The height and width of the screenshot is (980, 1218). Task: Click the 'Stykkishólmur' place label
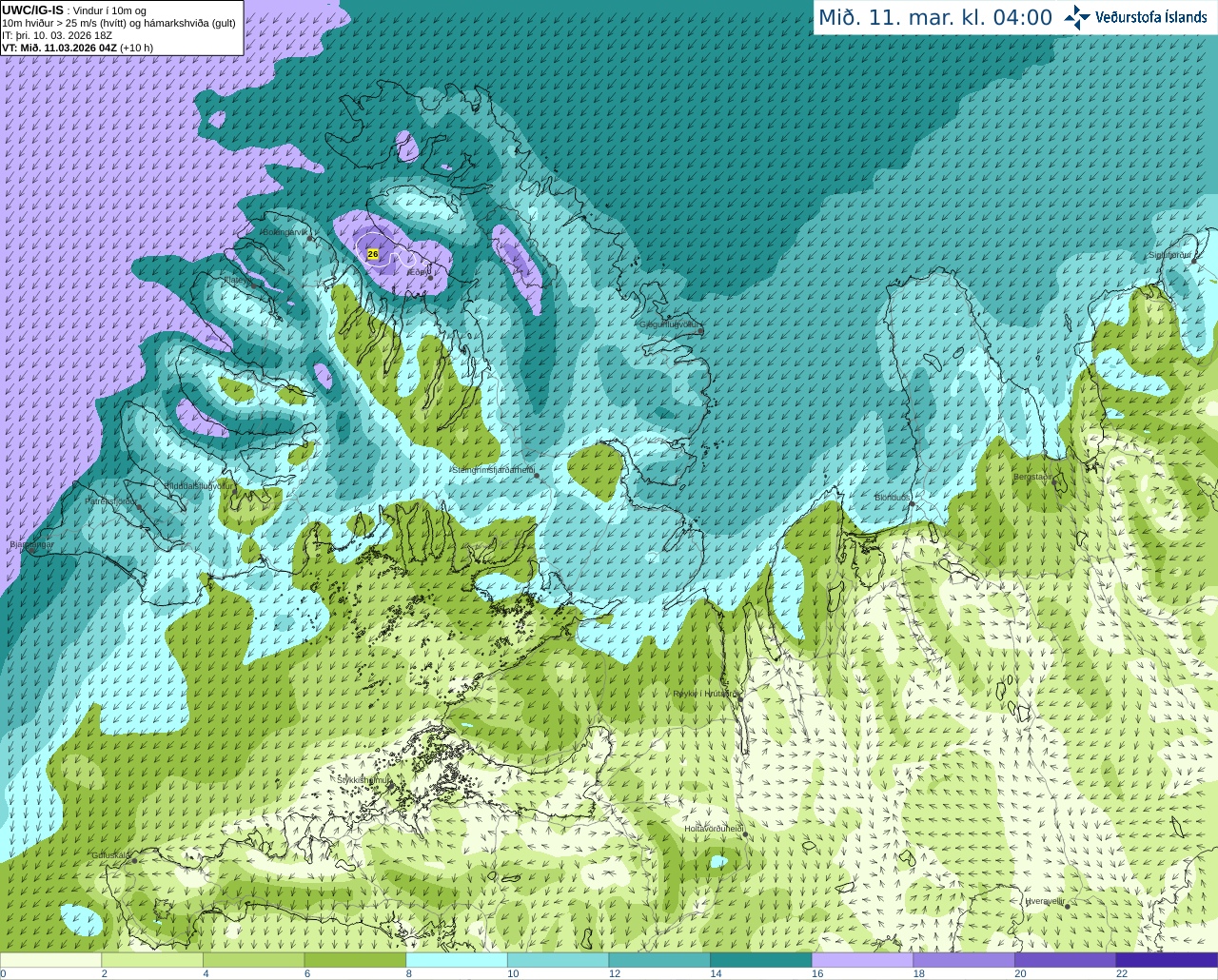click(x=363, y=779)
